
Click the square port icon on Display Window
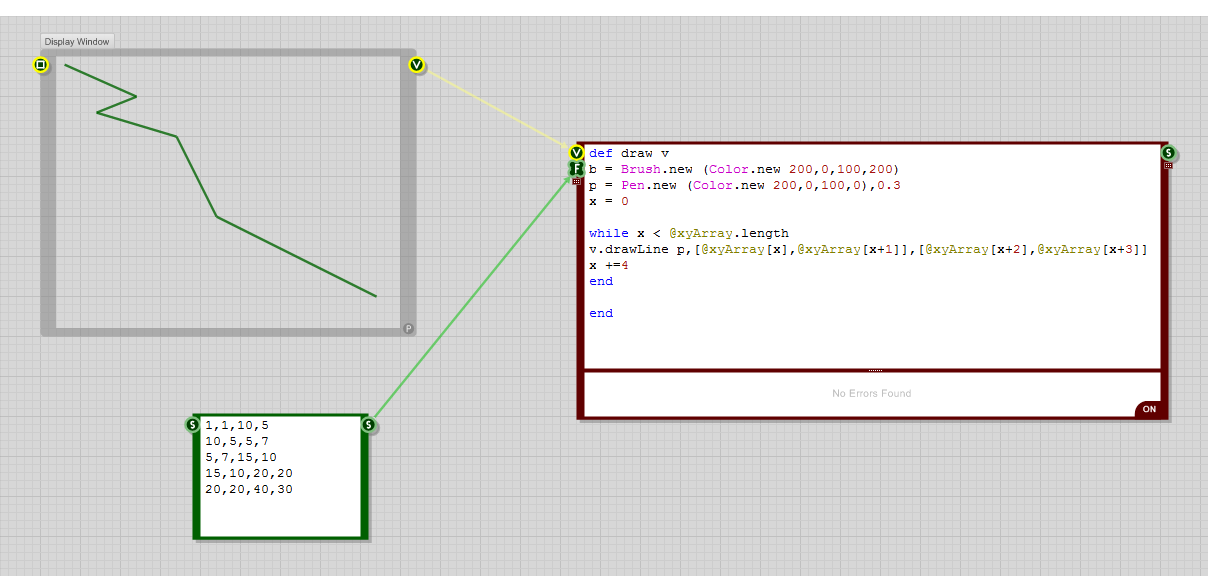(41, 65)
